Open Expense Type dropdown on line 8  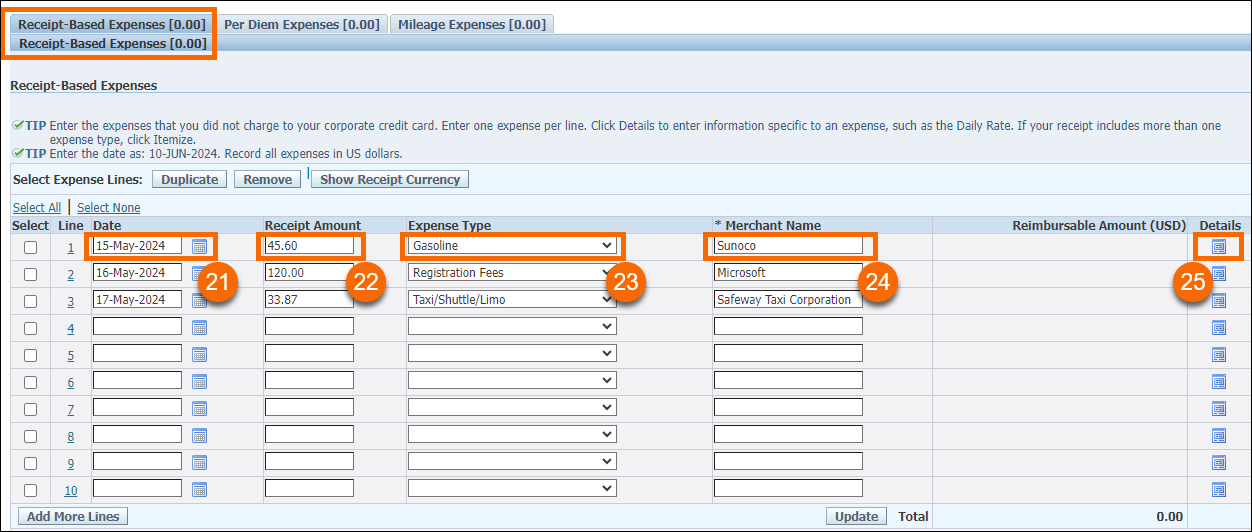[x=512, y=434]
